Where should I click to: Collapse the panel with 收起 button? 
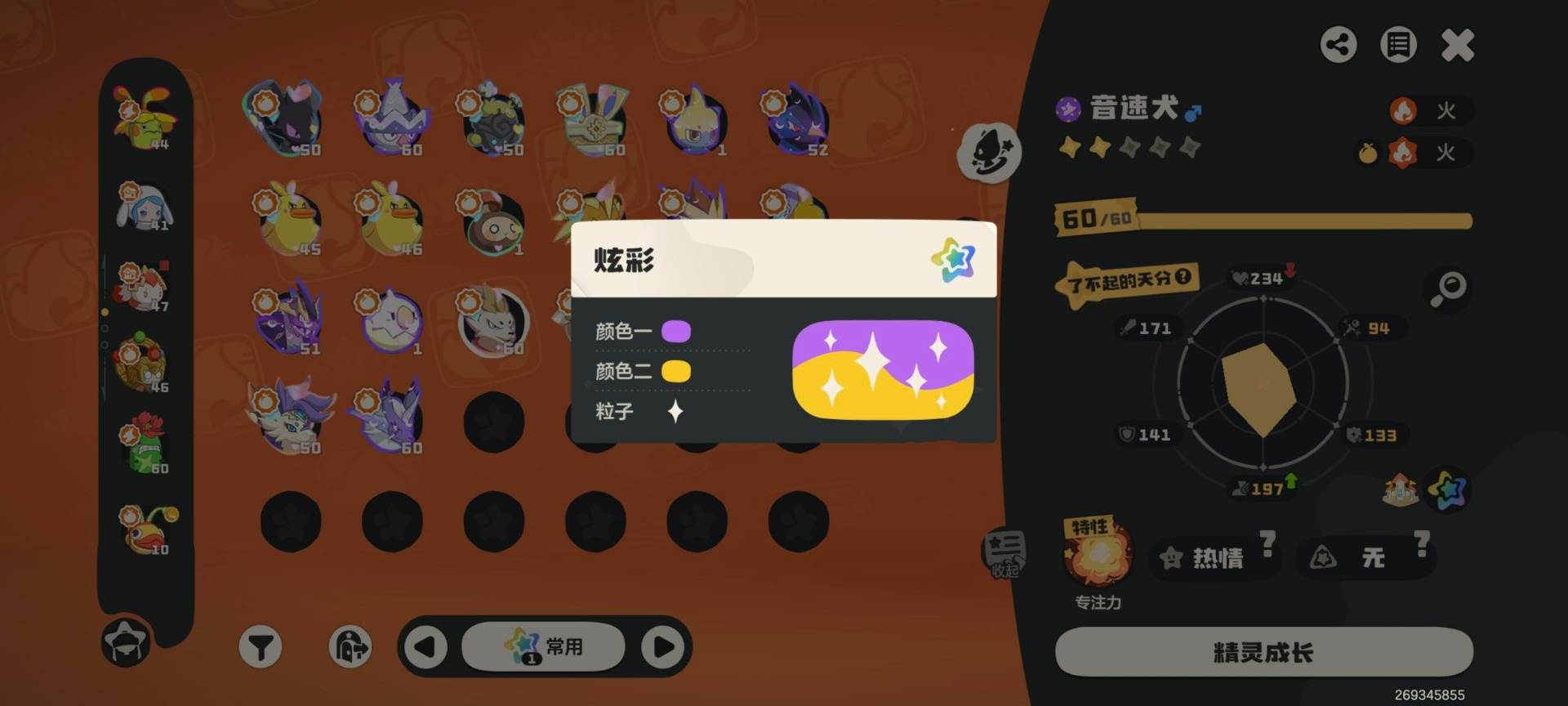pyautogui.click(x=1003, y=553)
